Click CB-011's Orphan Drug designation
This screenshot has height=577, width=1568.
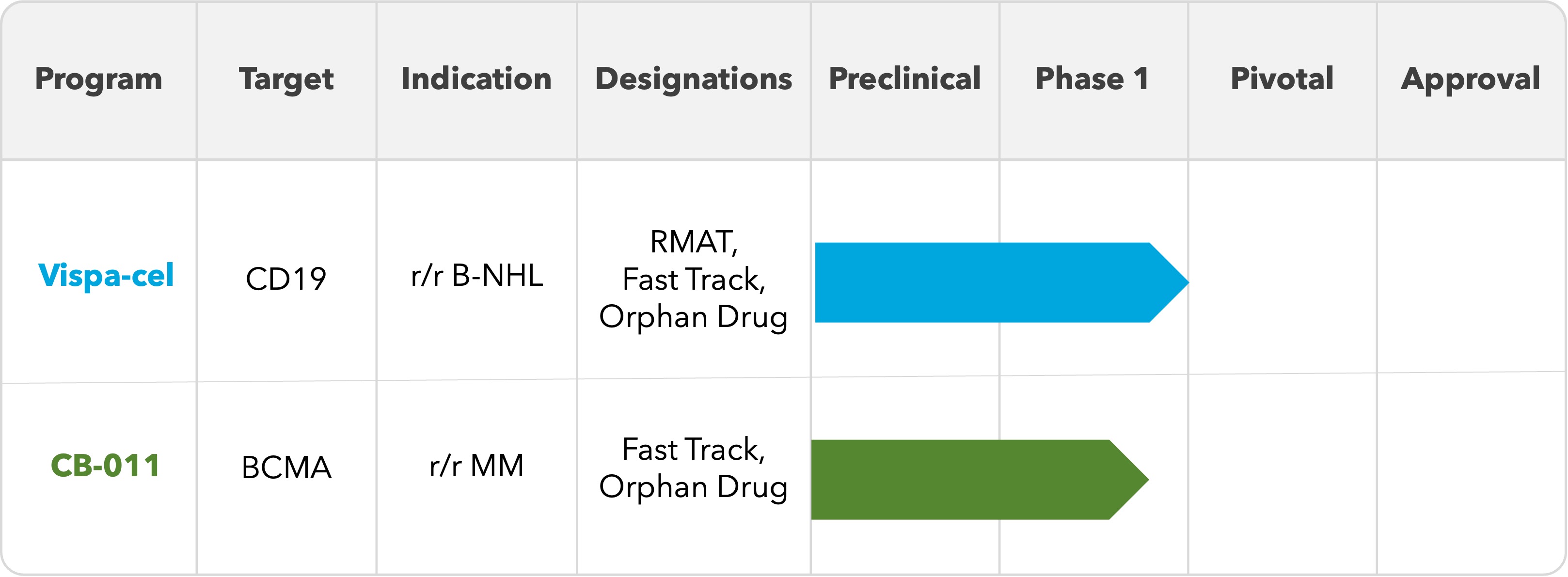pyautogui.click(x=693, y=487)
